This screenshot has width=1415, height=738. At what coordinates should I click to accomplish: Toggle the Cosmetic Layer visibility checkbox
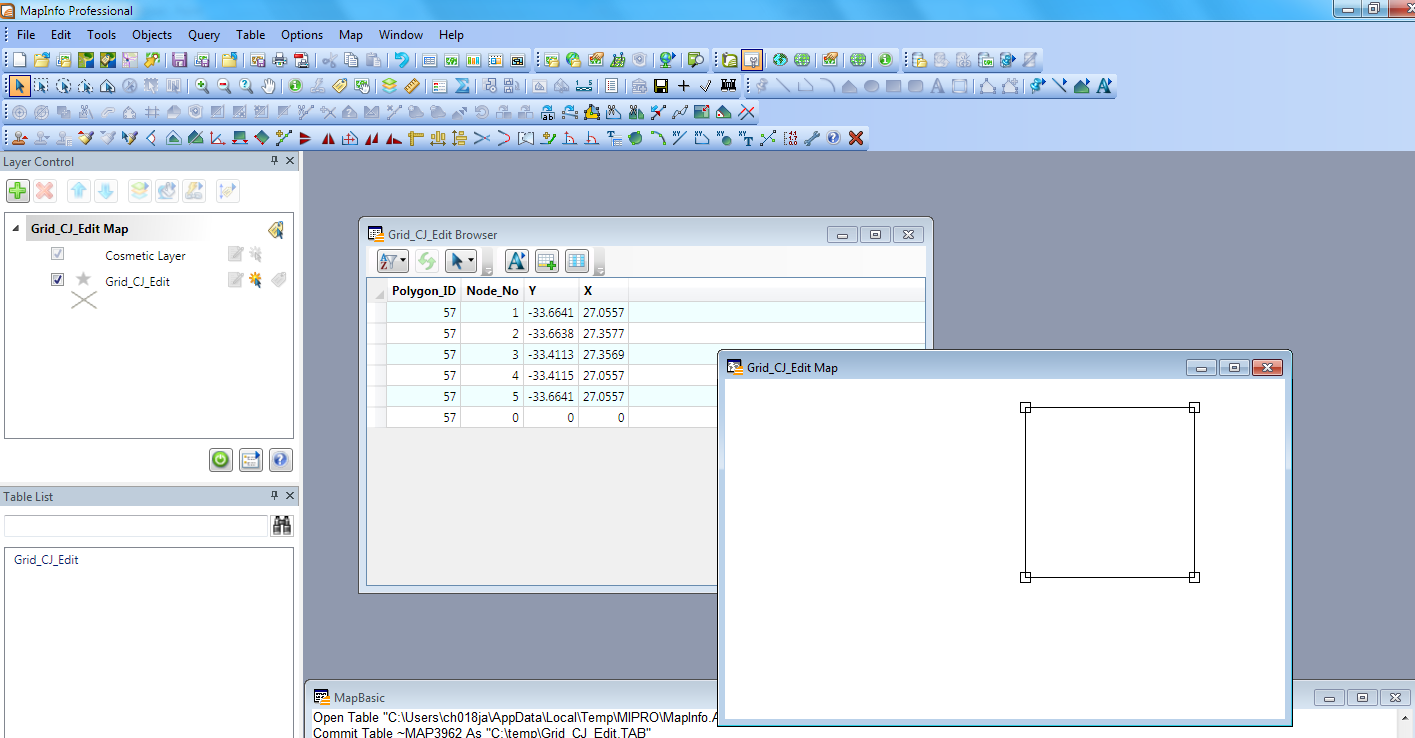(x=58, y=255)
